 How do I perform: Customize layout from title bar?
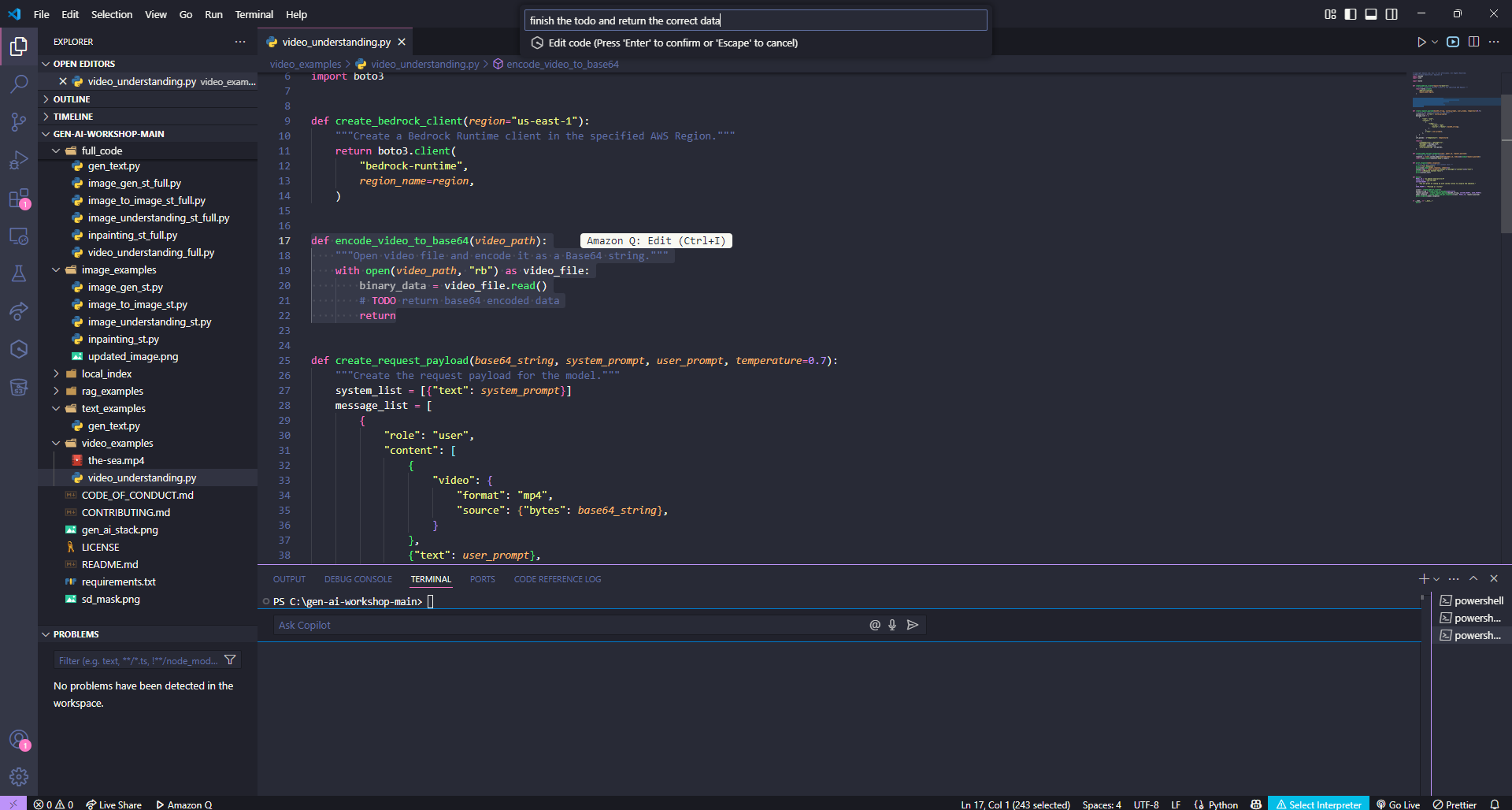click(x=1330, y=14)
